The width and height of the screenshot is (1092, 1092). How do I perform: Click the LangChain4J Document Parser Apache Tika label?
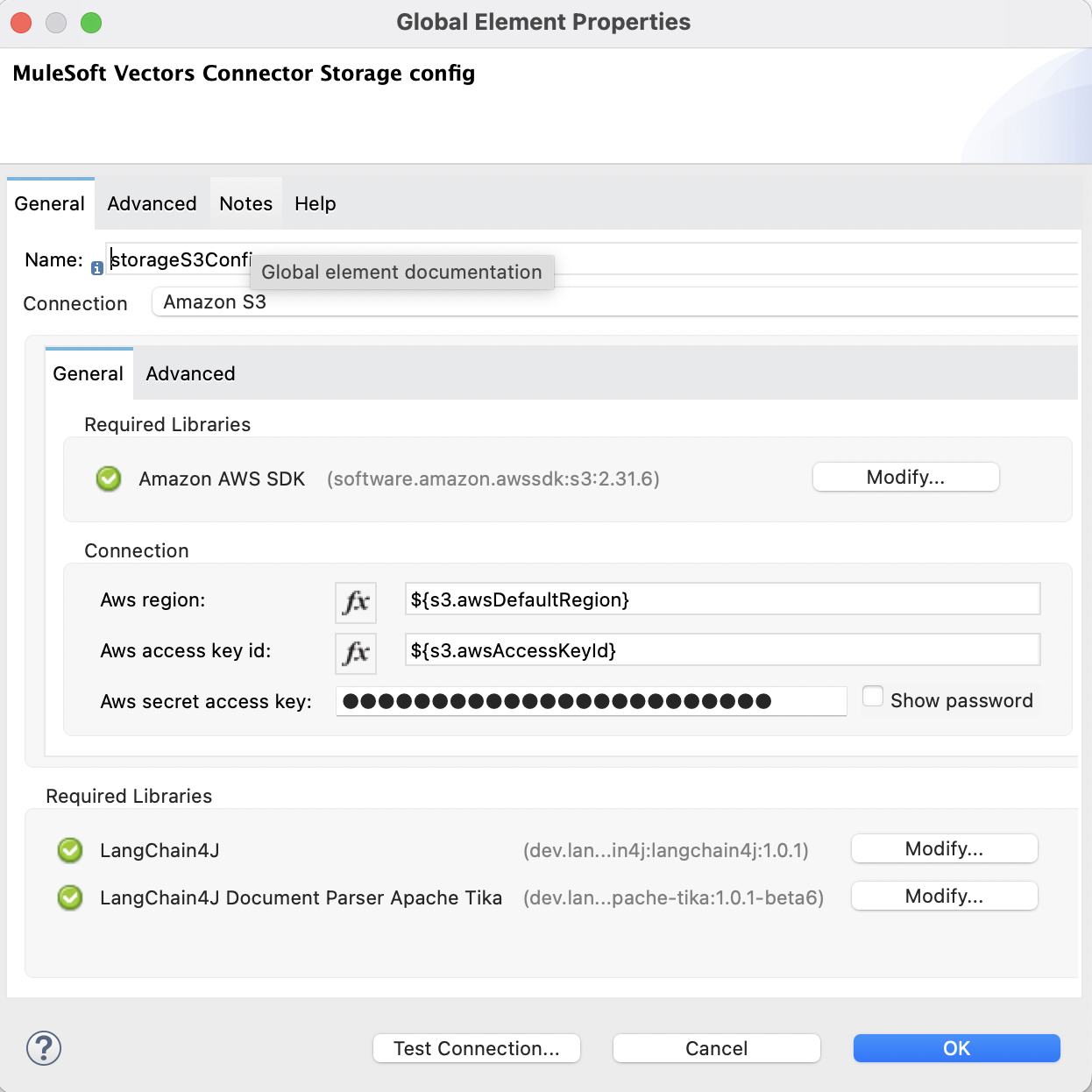(301, 897)
